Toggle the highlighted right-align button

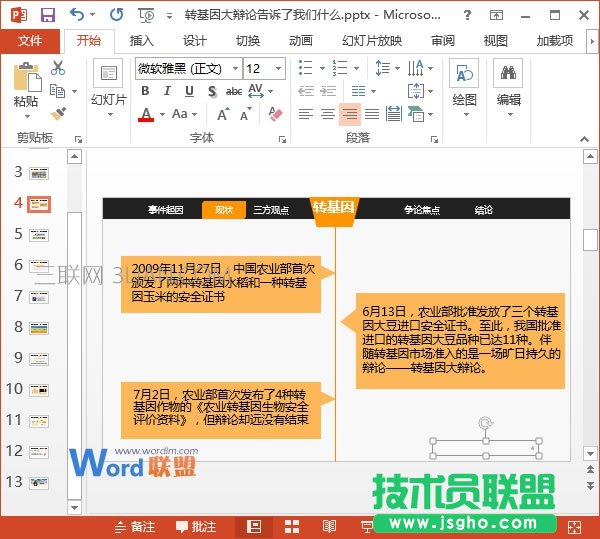point(350,114)
